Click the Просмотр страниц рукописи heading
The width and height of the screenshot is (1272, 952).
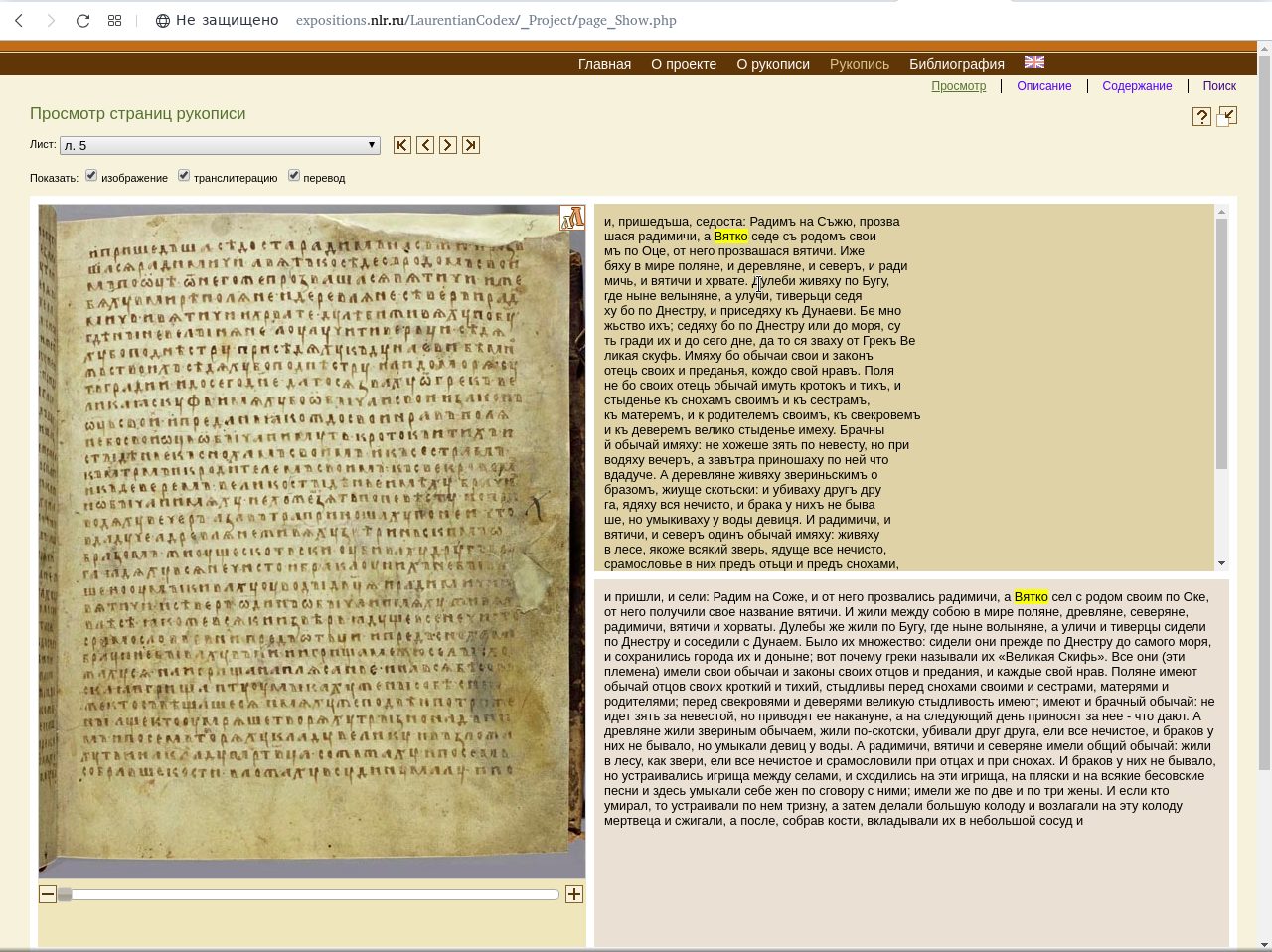click(x=137, y=113)
